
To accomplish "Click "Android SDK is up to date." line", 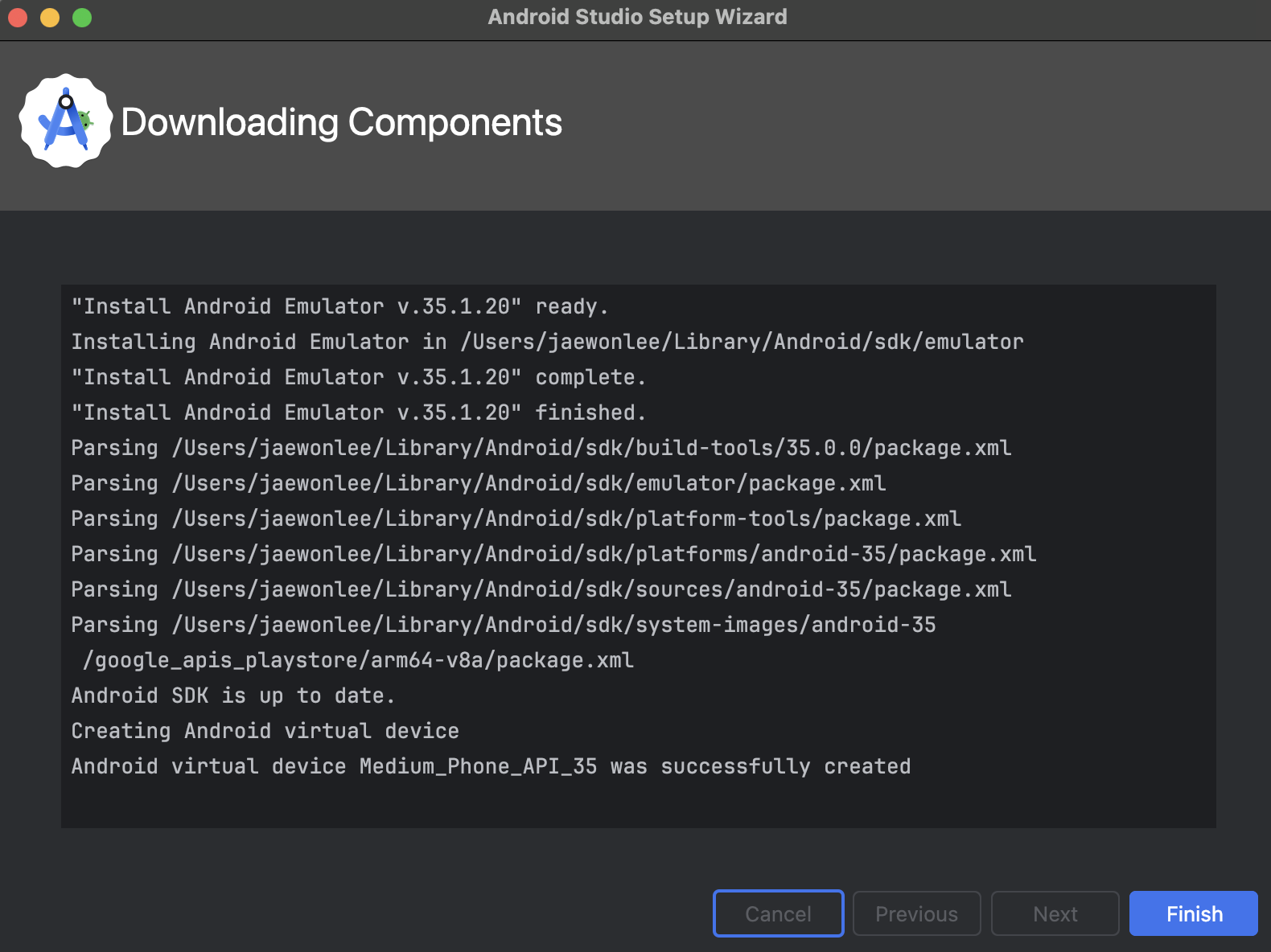I will [x=232, y=696].
